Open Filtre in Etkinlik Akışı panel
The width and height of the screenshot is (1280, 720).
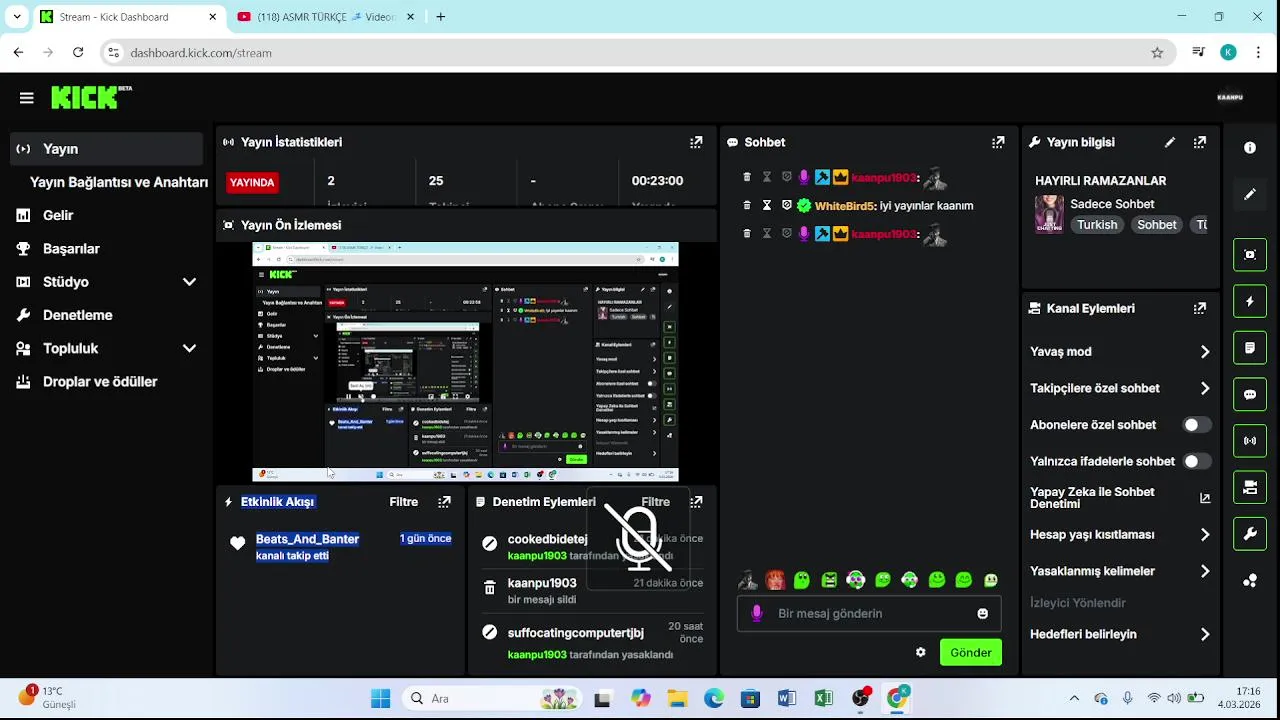404,502
